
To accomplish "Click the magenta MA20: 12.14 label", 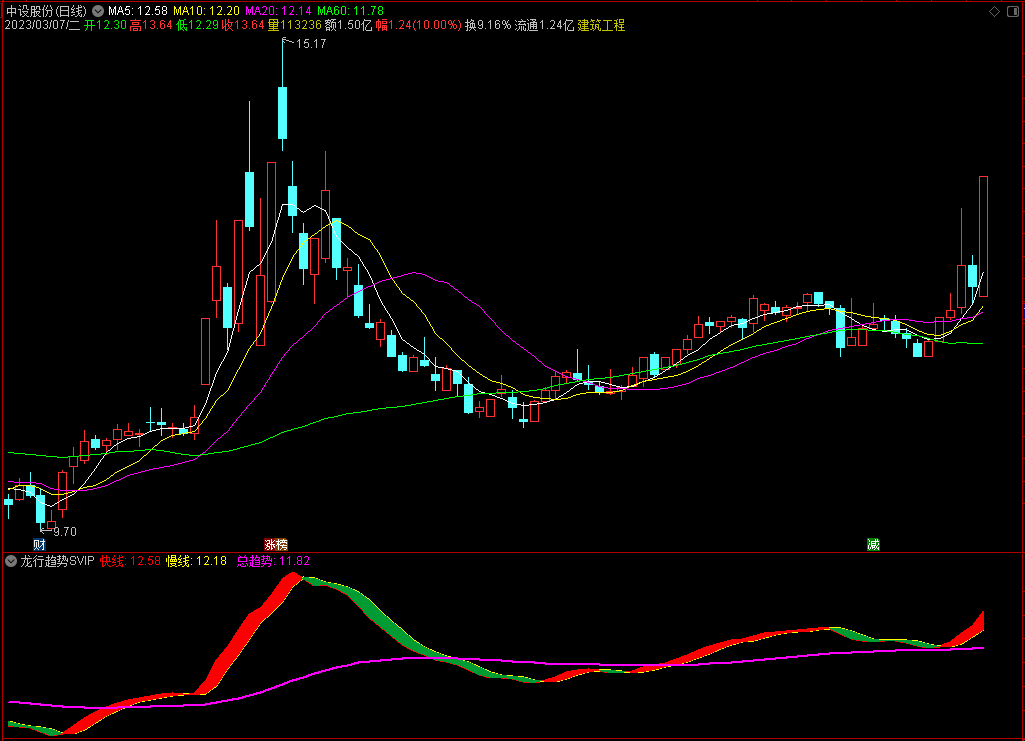I will pos(278,11).
